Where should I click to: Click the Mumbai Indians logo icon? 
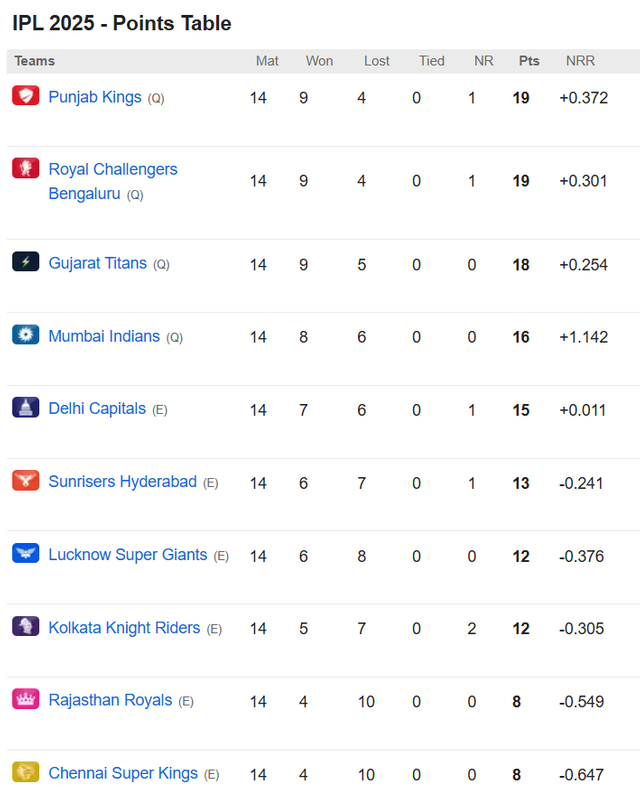(x=25, y=335)
